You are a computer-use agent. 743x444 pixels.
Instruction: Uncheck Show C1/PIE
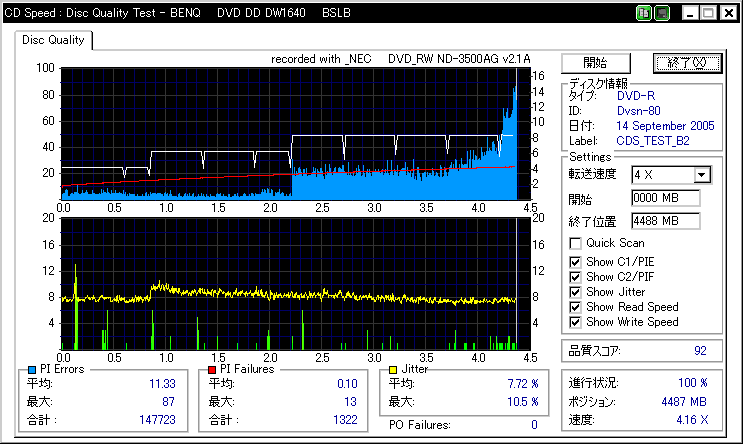point(575,262)
